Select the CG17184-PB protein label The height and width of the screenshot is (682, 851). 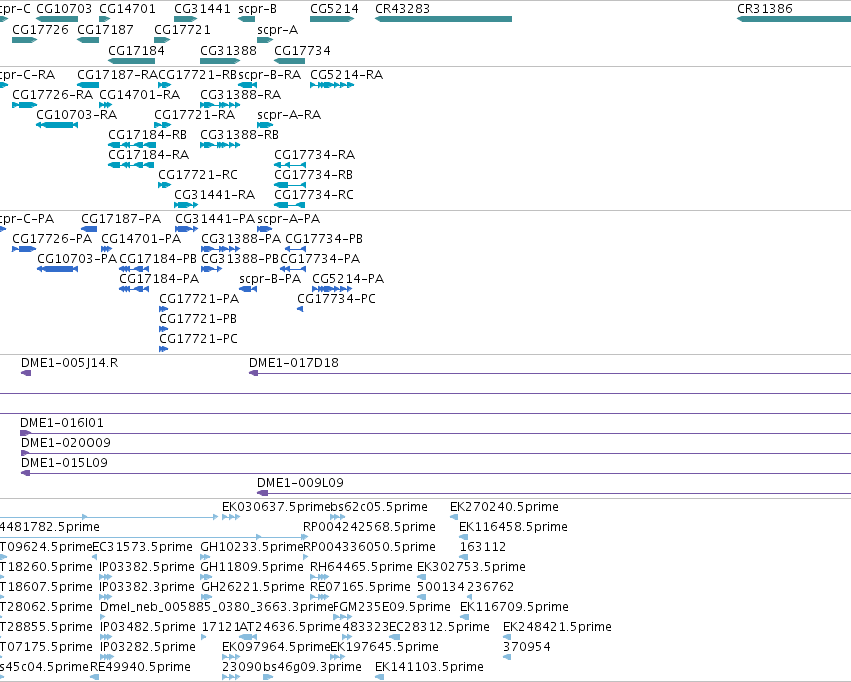pyautogui.click(x=158, y=259)
